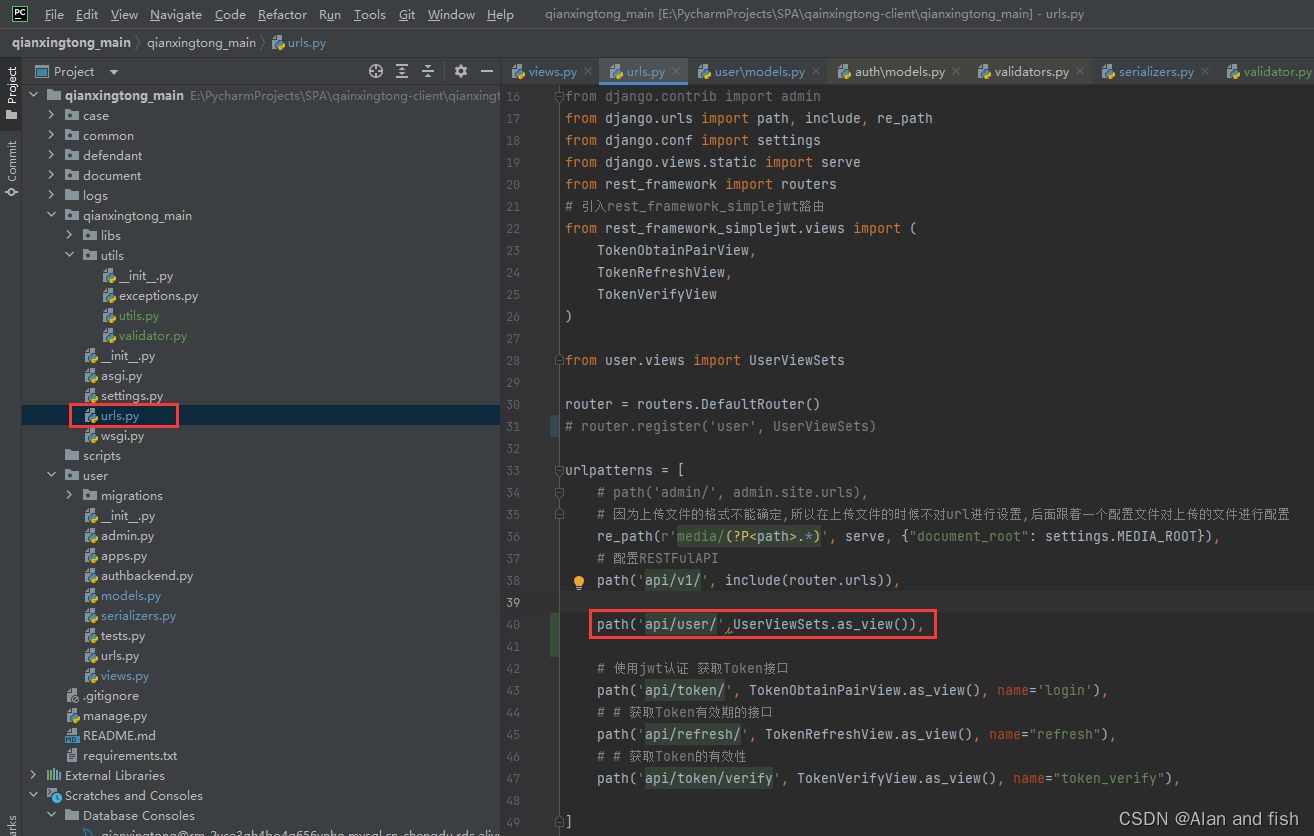Image resolution: width=1314 pixels, height=836 pixels.
Task: Select Database Consoles node
Action: point(139,816)
